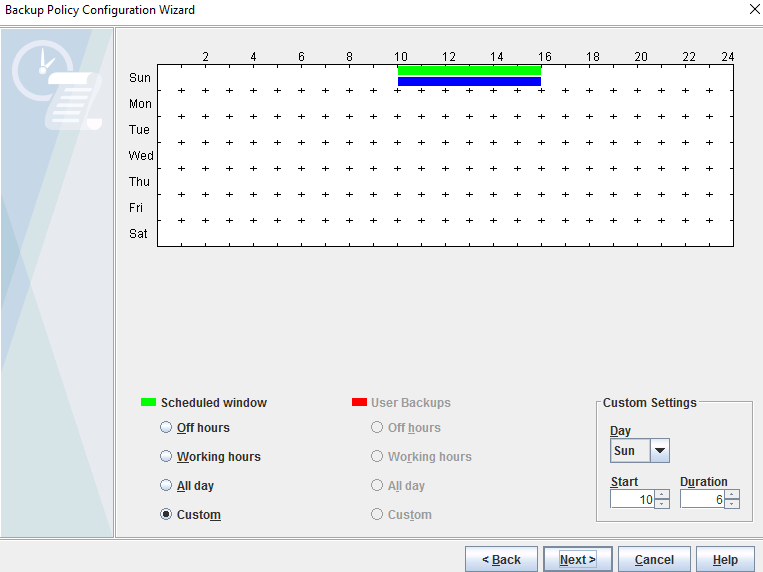
Task: Click the Start time input field
Action: (x=632, y=499)
